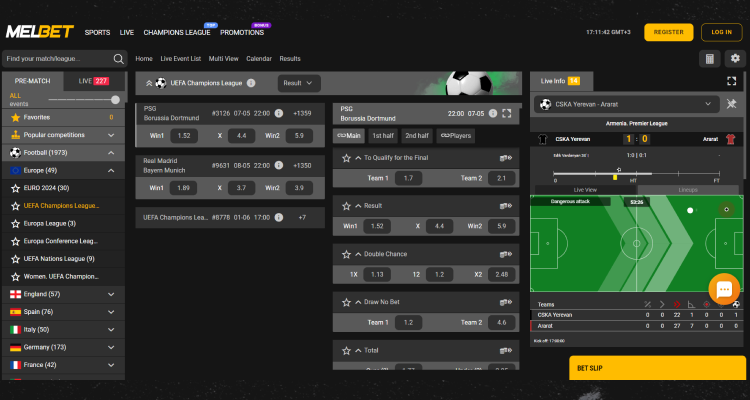This screenshot has height=400, width=750.
Task: Click the MELBET logo
Action: pyautogui.click(x=40, y=32)
